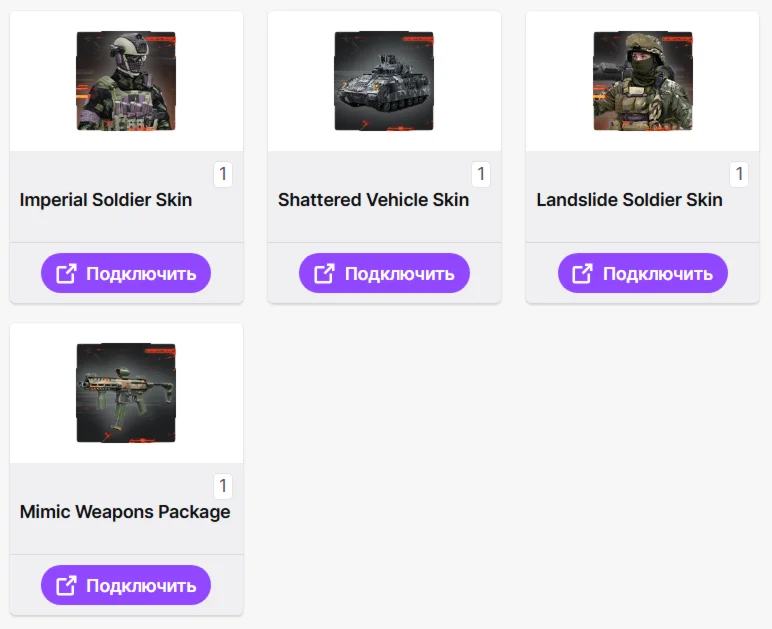Click quantity badge on Landslide Soldier Skin card
772x629 pixels.
(x=739, y=174)
